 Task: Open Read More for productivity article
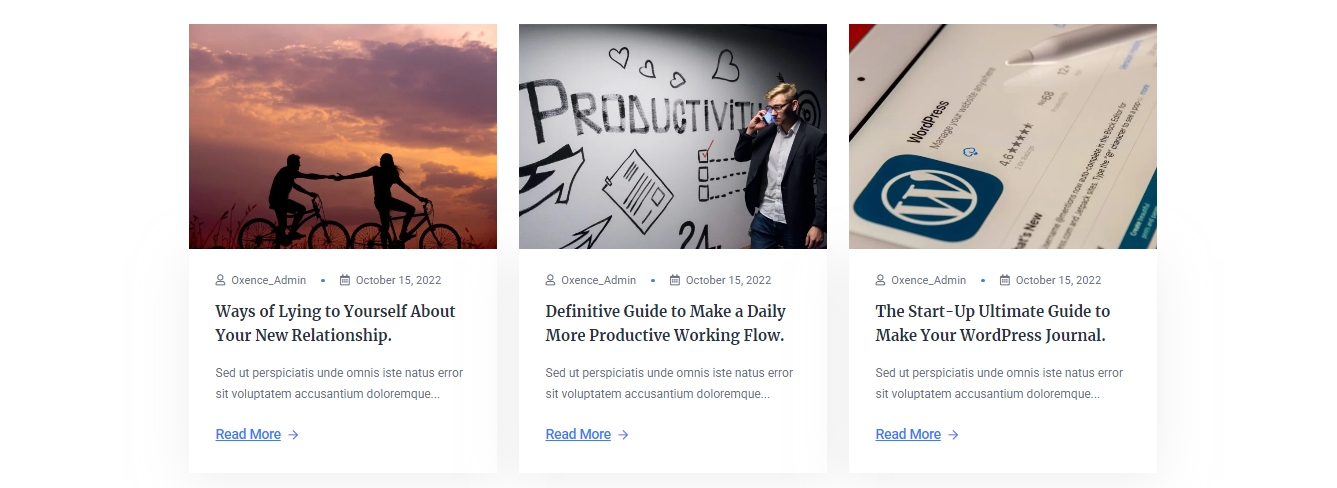[x=578, y=434]
